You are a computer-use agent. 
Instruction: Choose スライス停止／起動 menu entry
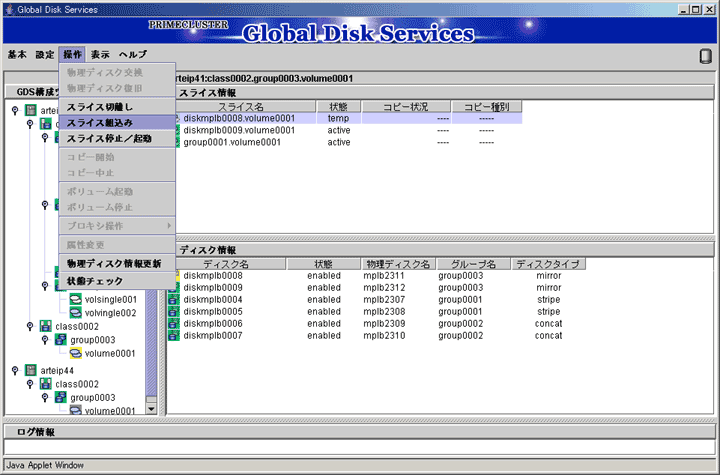[x=117, y=138]
